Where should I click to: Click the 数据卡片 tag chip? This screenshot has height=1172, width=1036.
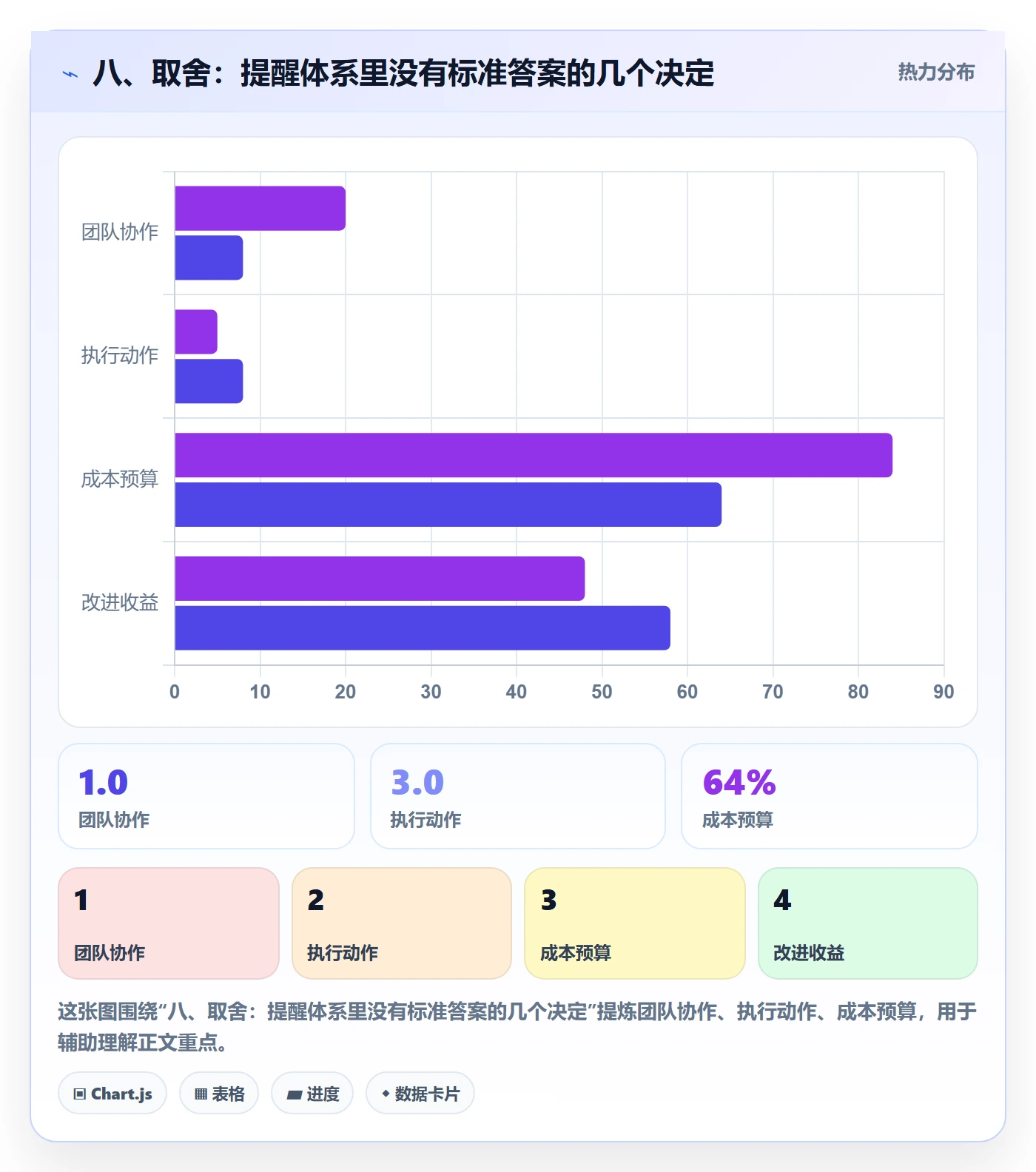pos(420,1093)
